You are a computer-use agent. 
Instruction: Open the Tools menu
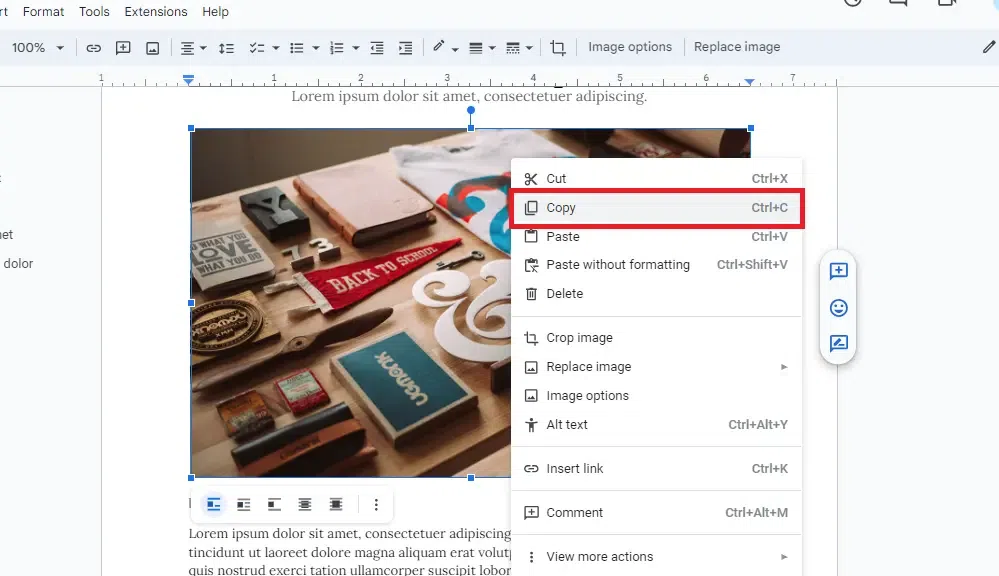point(94,11)
